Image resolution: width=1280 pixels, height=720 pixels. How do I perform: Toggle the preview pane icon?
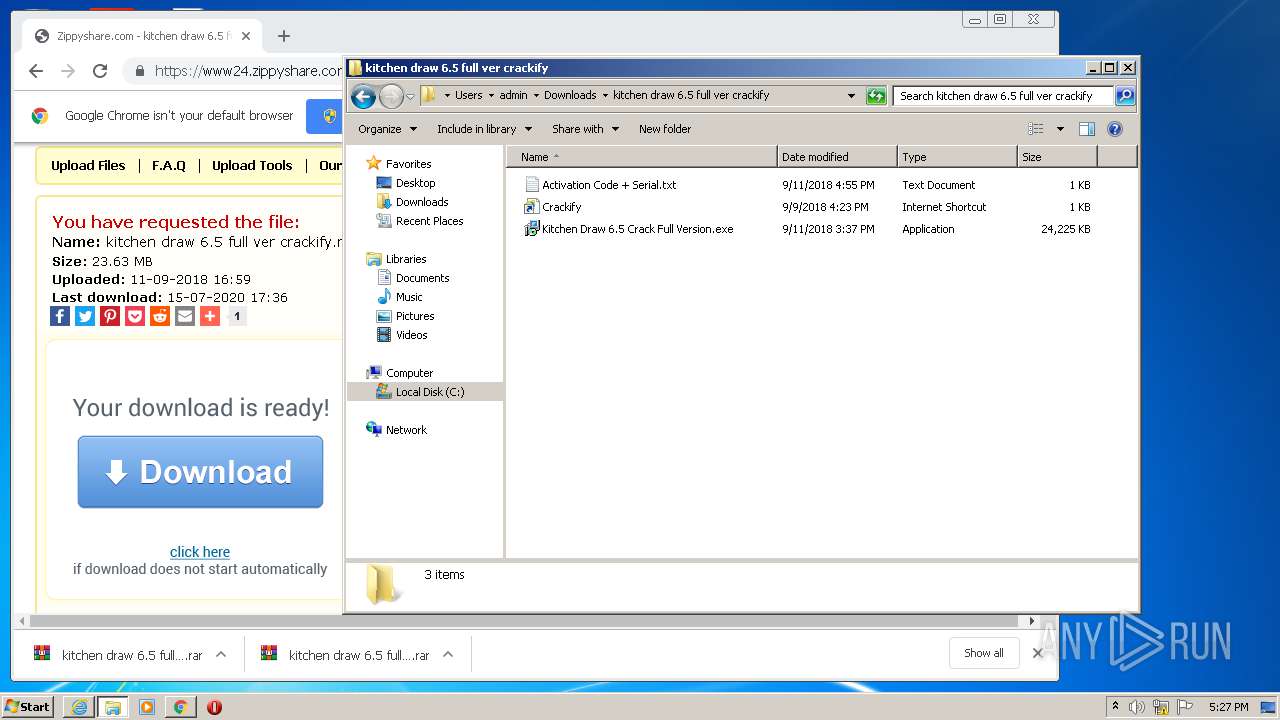(1087, 129)
